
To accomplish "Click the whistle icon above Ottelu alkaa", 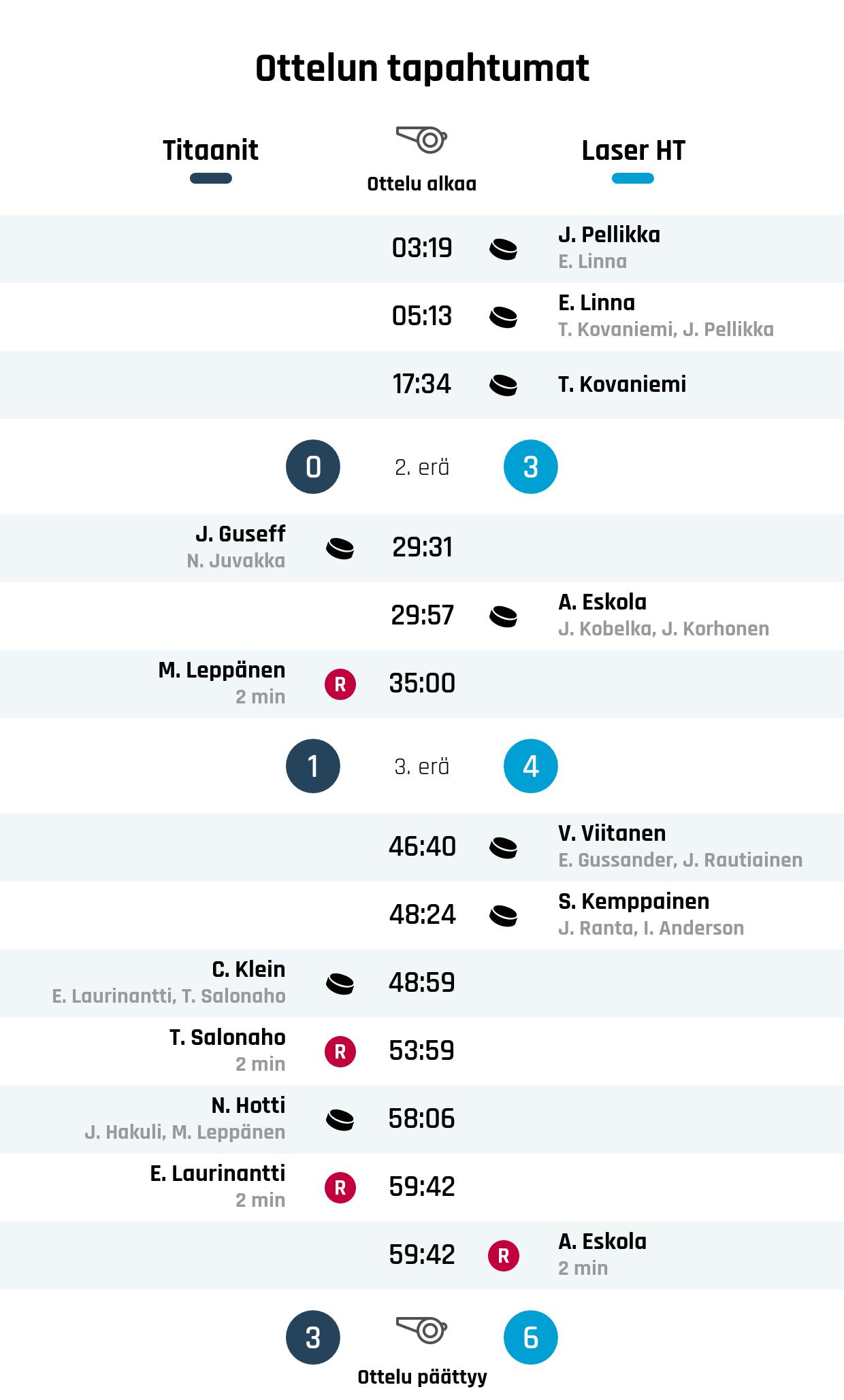I will tap(422, 139).
